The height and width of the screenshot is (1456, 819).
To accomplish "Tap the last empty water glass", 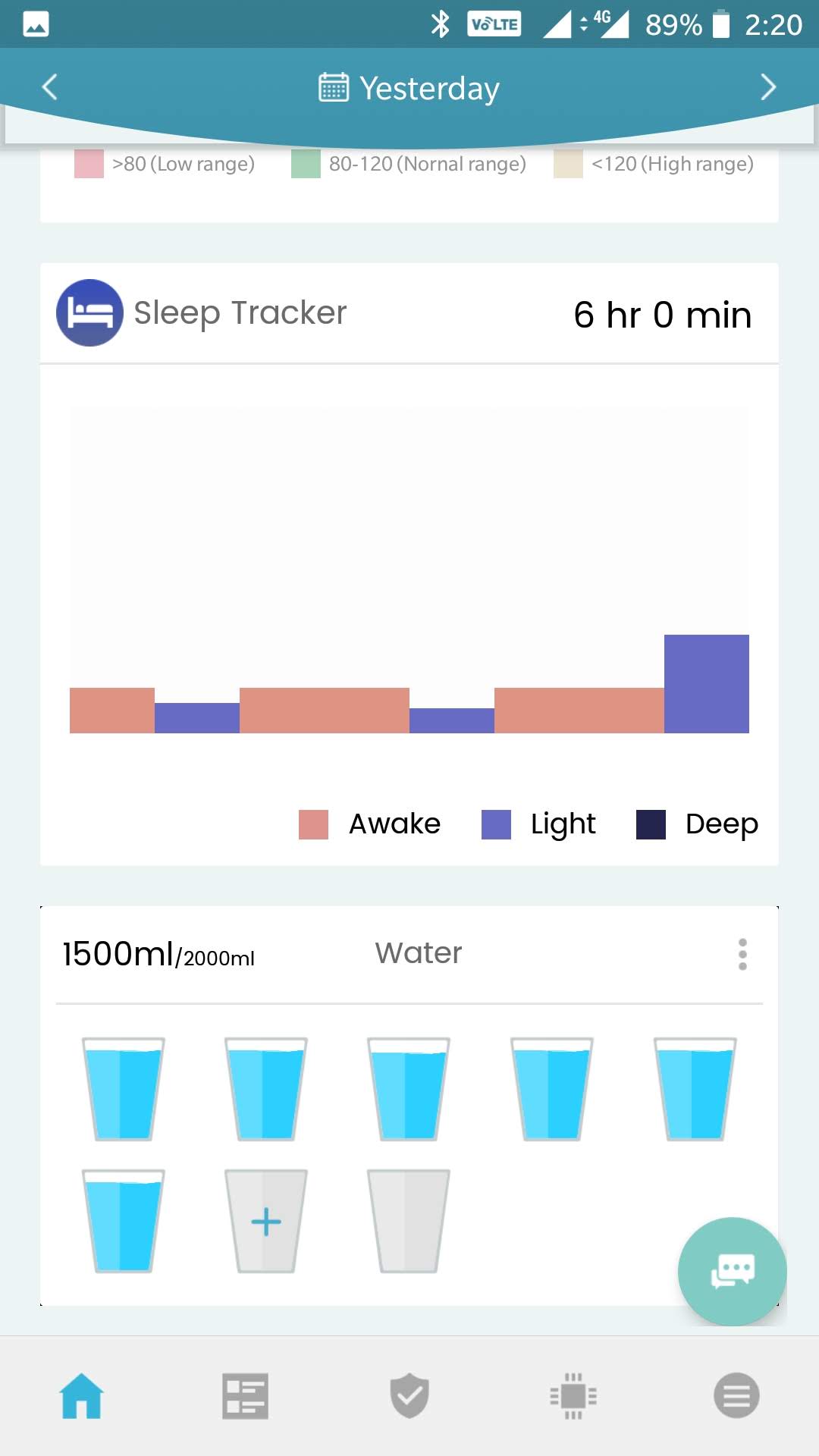I will [409, 1221].
